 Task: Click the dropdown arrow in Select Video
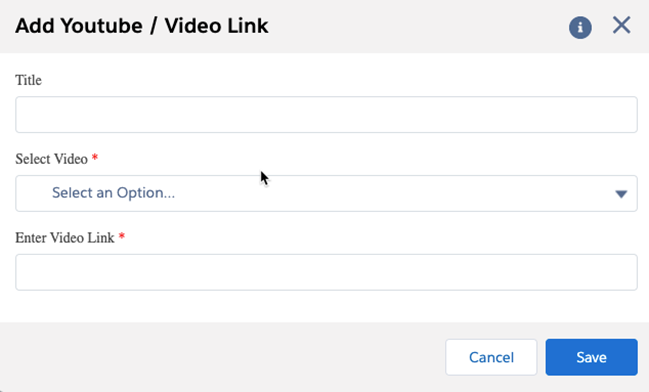pyautogui.click(x=621, y=194)
